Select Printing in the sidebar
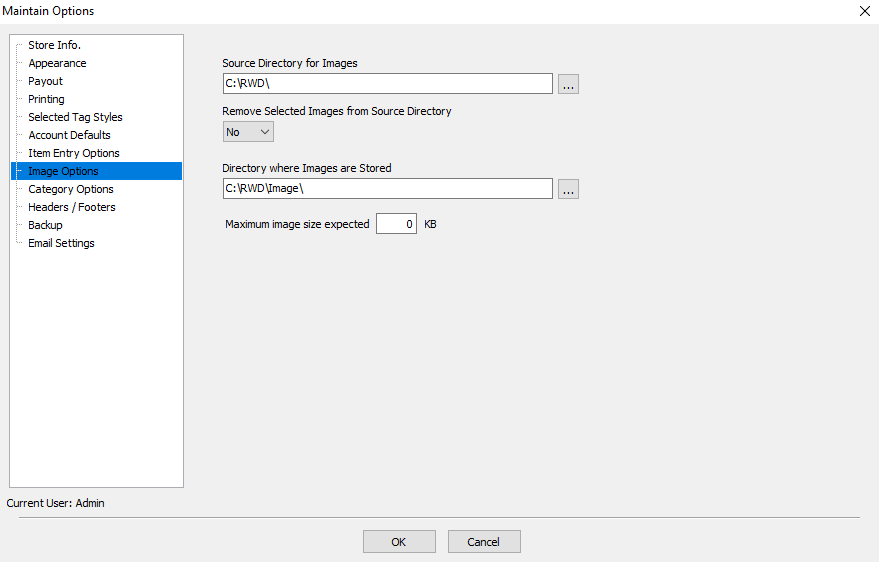 click(46, 99)
